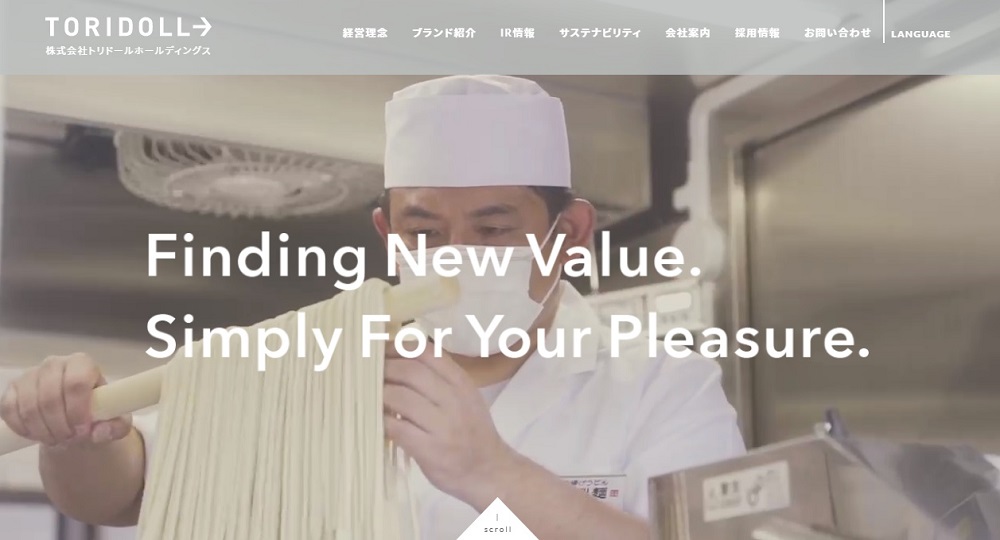This screenshot has height=540, width=1000.
Task: Click the 'Finding New Value.' headline
Action: 423,256
